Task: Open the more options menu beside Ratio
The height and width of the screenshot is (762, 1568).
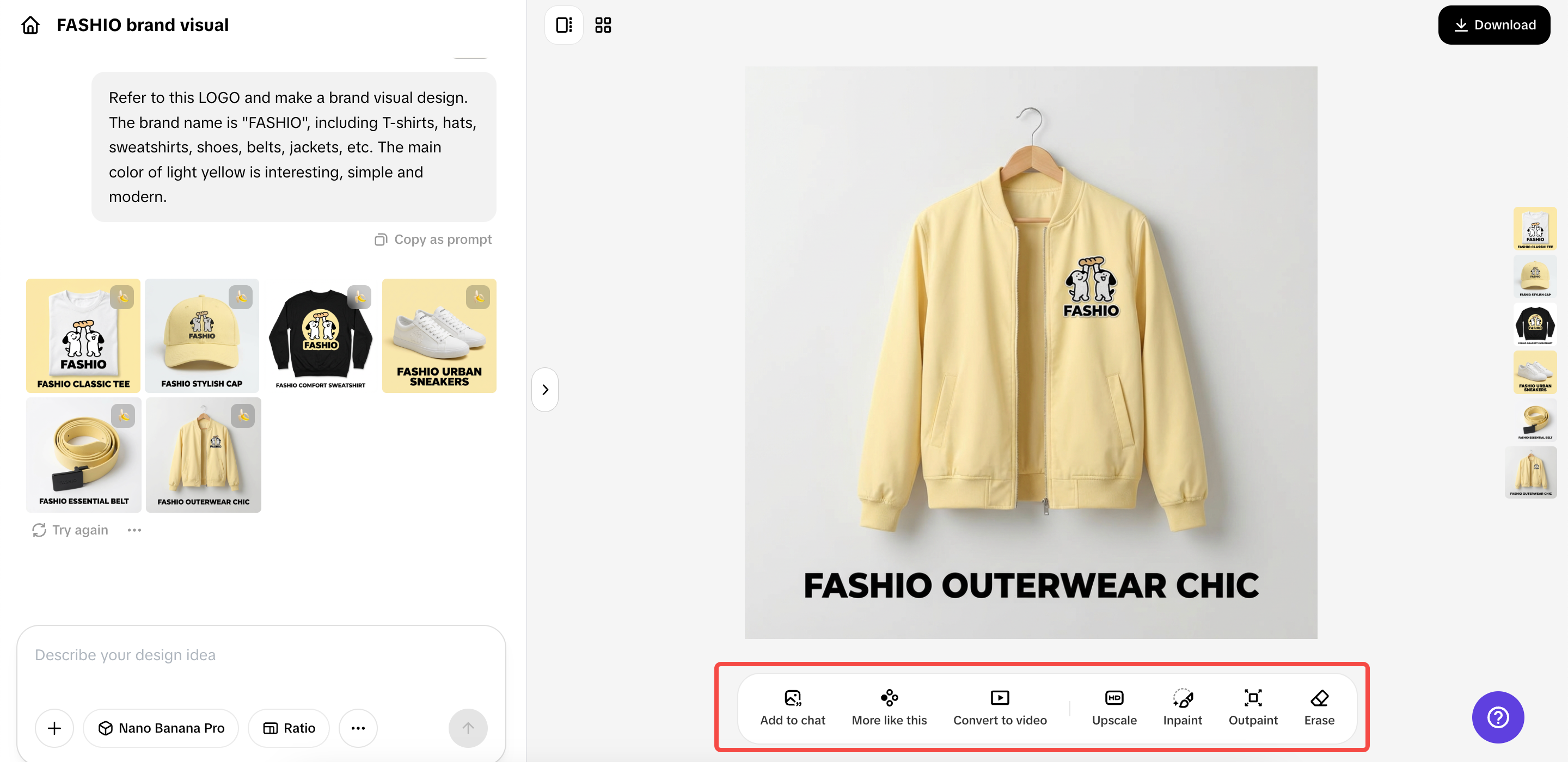Action: point(358,728)
